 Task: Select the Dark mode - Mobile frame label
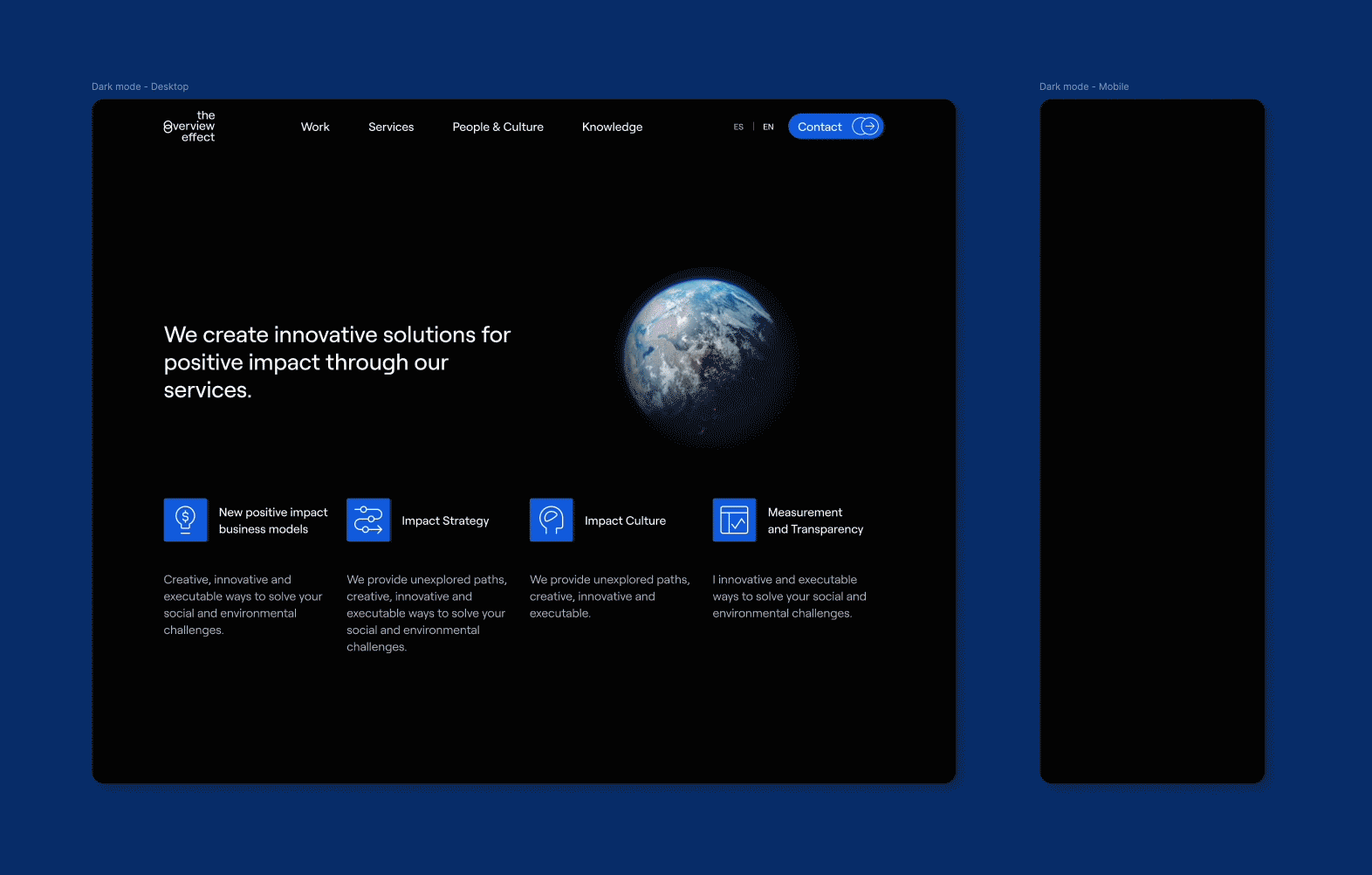tap(1083, 86)
